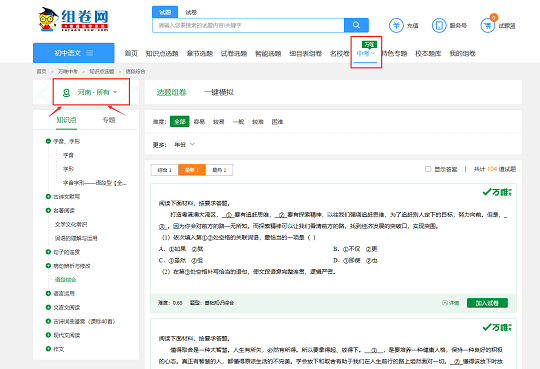Image resolution: width=540 pixels, height=369 pixels.
Task: Select difficulty filter 较易
Action: click(219, 122)
